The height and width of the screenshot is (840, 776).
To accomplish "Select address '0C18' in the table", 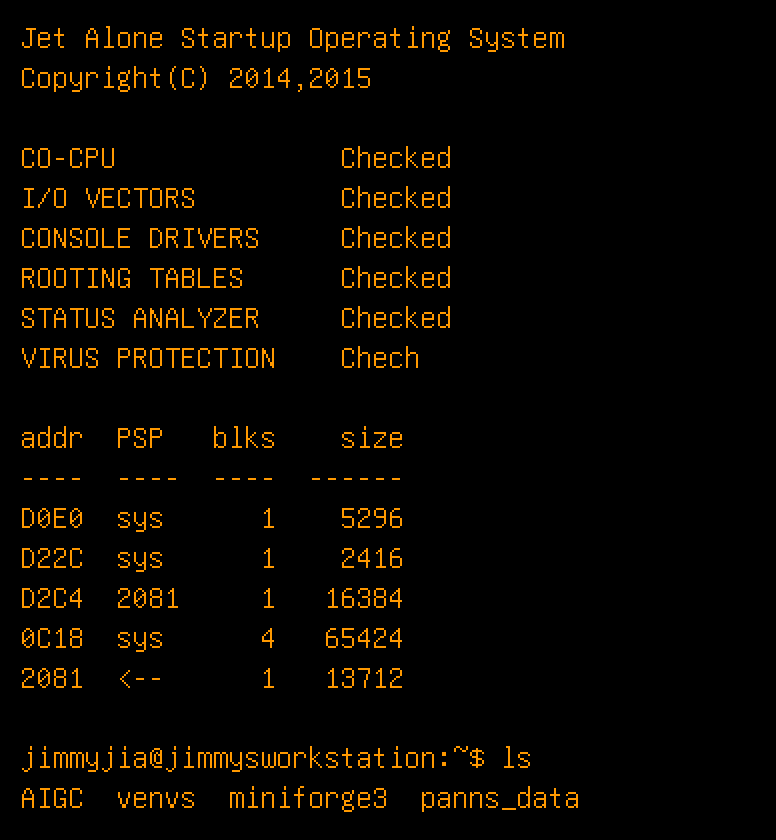I will [x=52, y=639].
